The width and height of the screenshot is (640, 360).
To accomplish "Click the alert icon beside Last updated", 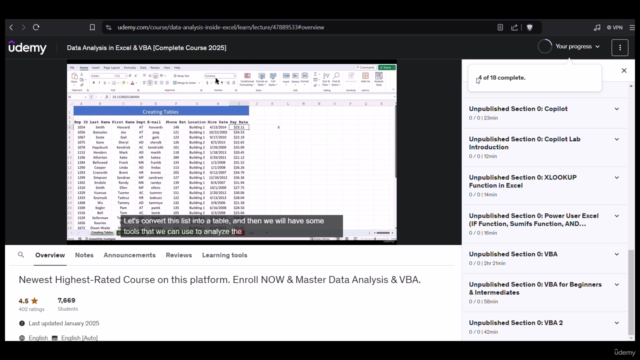I will click(x=22, y=323).
